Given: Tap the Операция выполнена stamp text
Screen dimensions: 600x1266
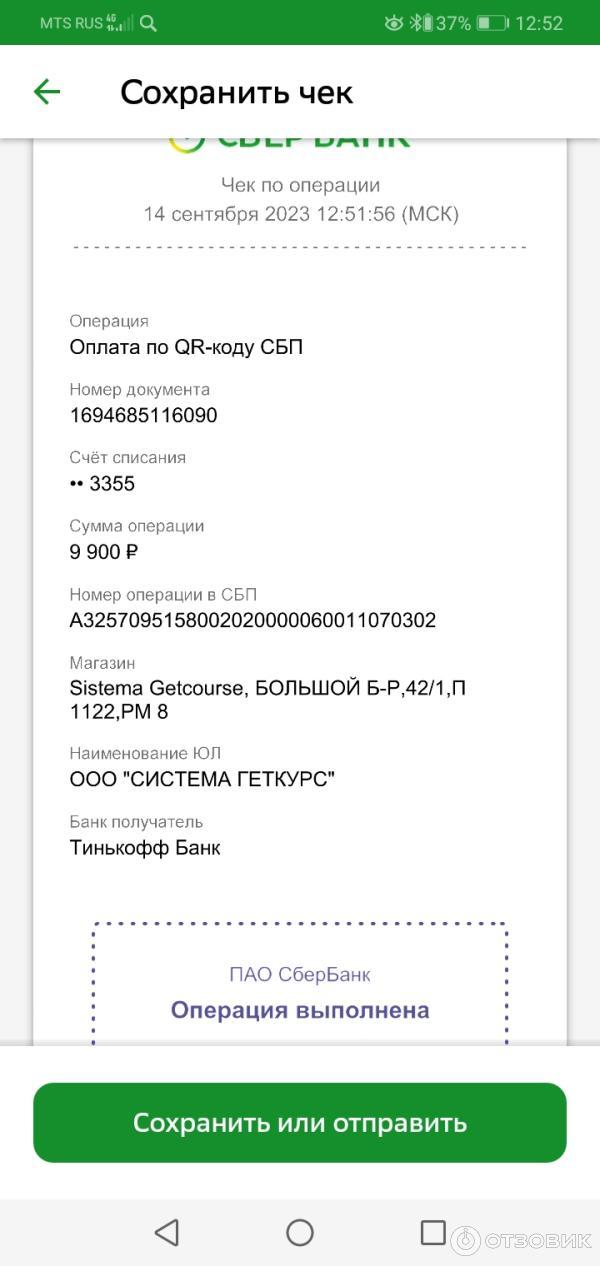Looking at the screenshot, I should coord(300,1010).
